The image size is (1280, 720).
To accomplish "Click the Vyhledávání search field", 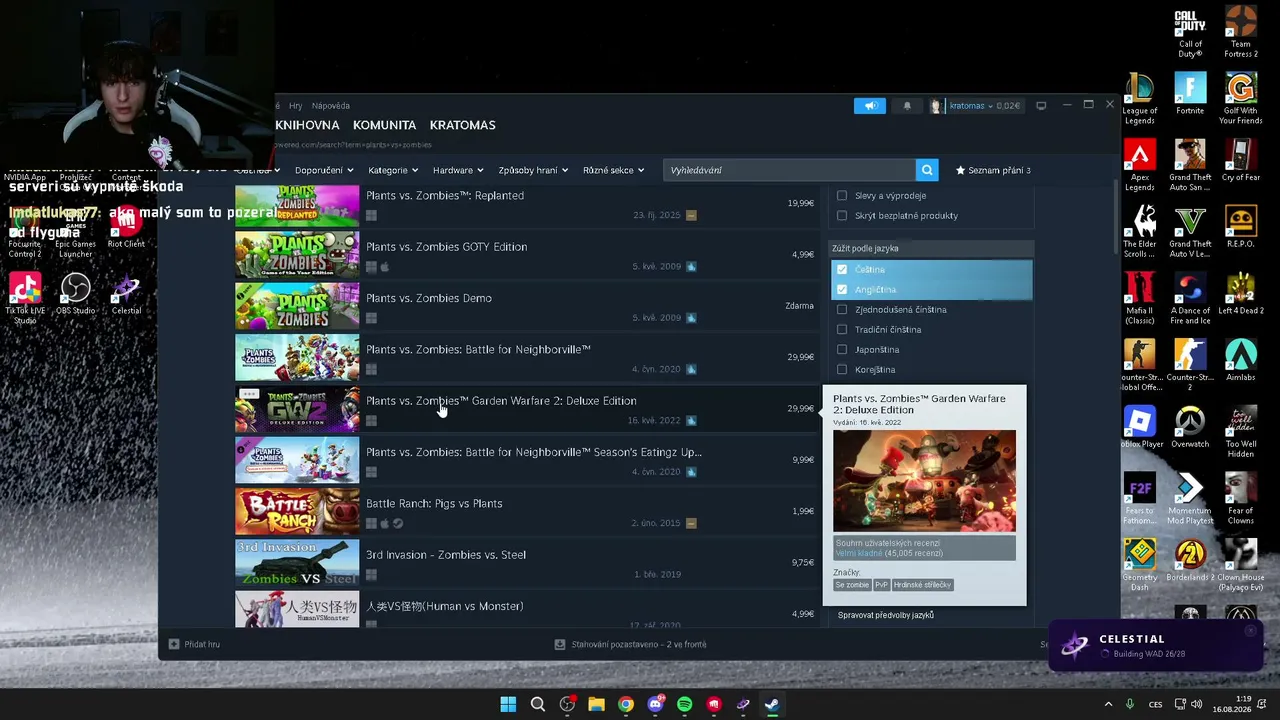I will coord(789,170).
